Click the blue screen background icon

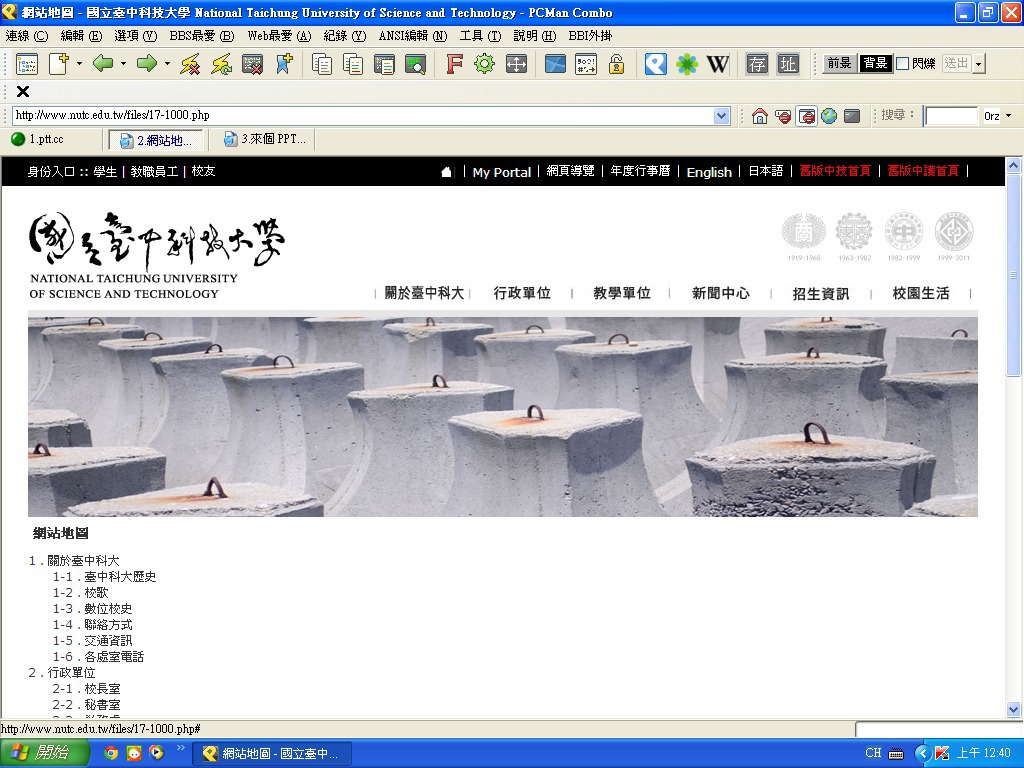[x=555, y=64]
